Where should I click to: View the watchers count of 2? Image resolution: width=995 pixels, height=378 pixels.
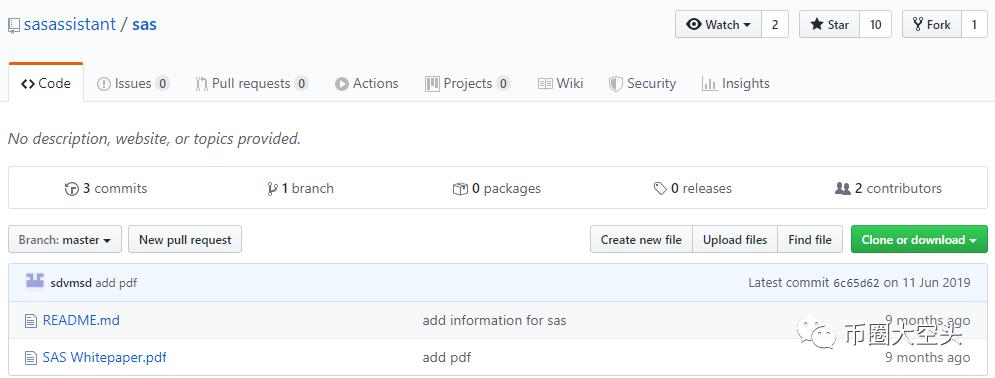tap(775, 24)
